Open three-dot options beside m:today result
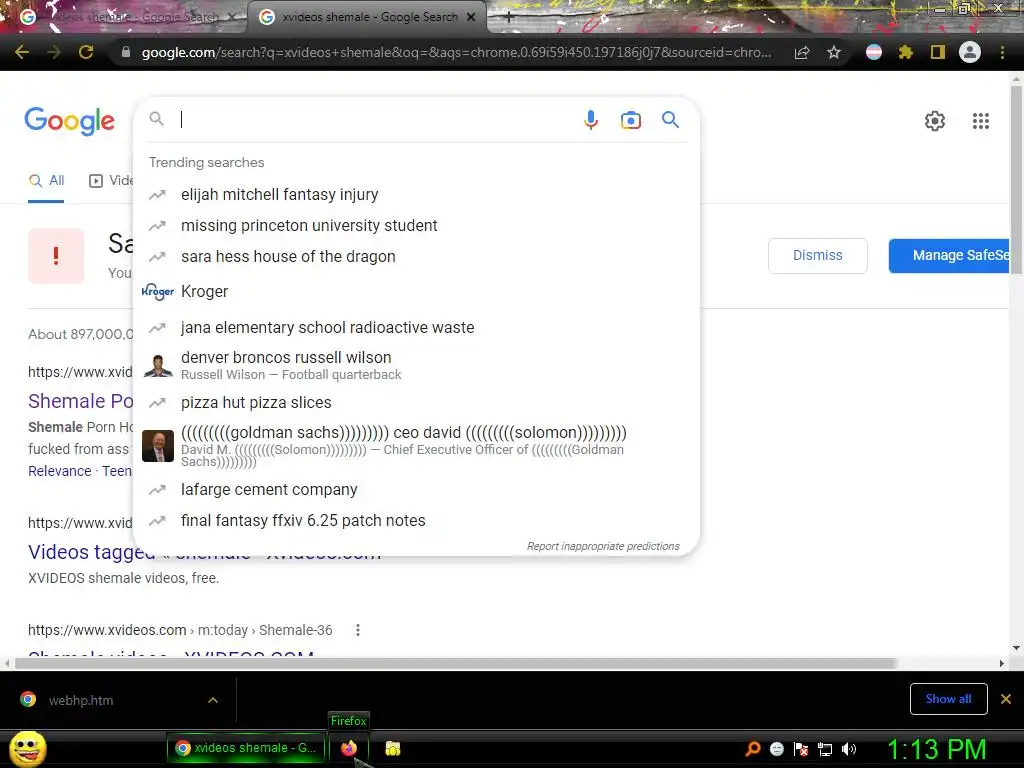 pyautogui.click(x=357, y=630)
